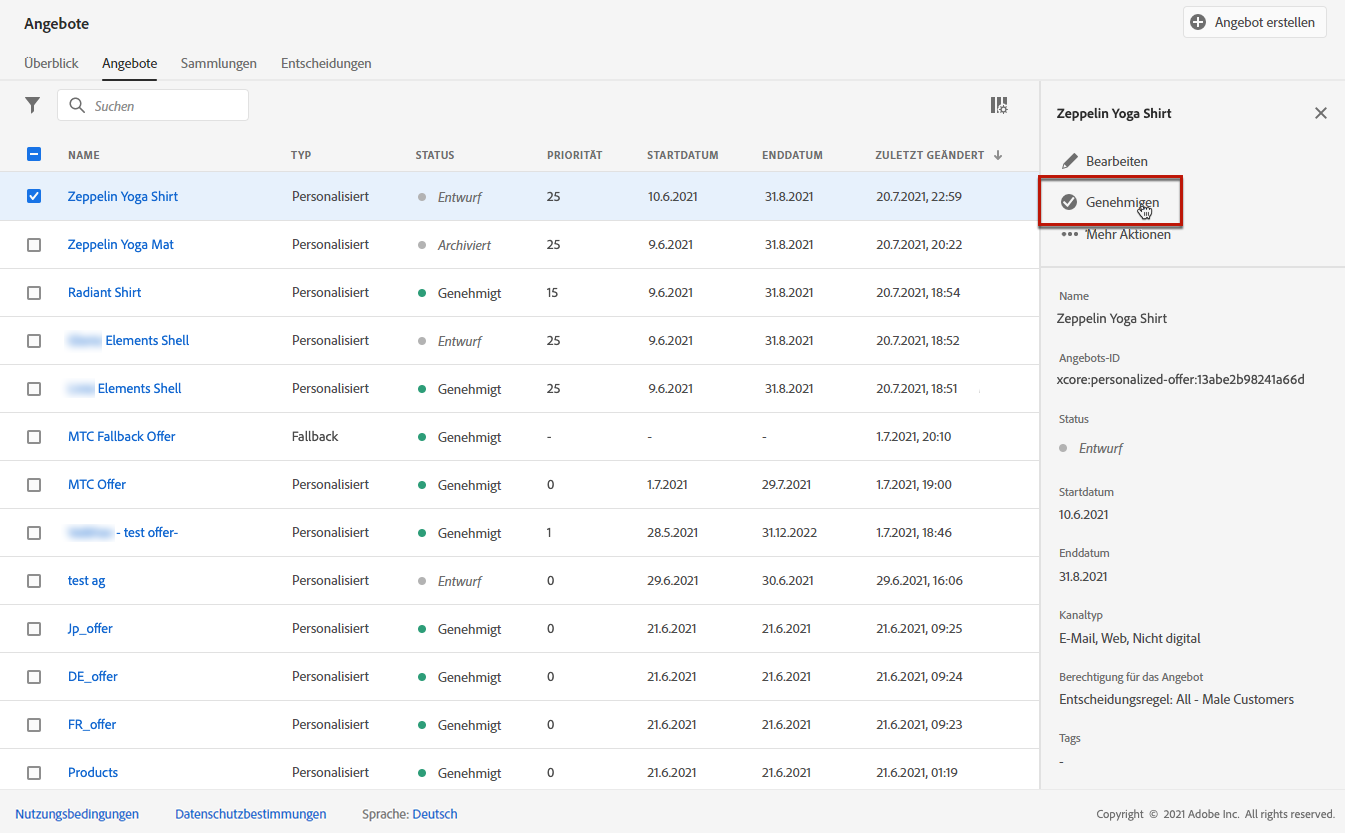Sort the table by Priorität column
This screenshot has height=833, width=1345.
tap(574, 155)
